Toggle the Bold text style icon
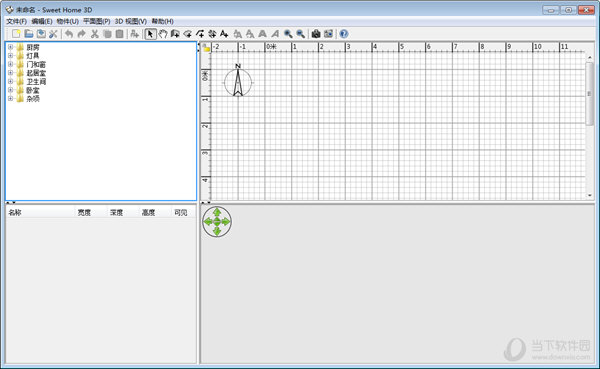600x369 pixels. point(262,34)
